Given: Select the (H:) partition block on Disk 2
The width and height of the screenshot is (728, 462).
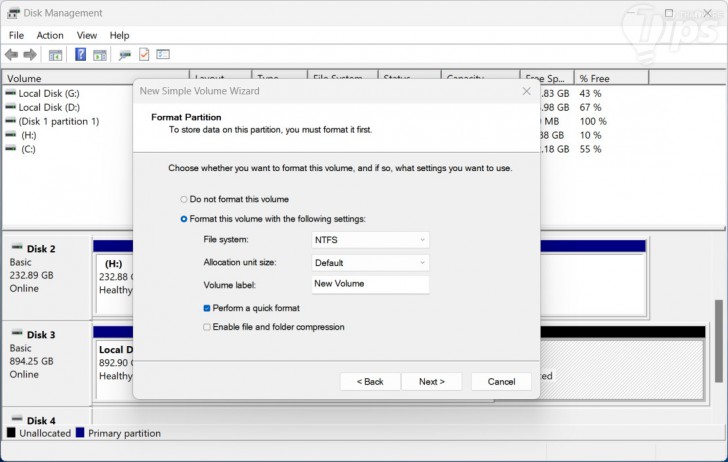Looking at the screenshot, I should (x=115, y=284).
